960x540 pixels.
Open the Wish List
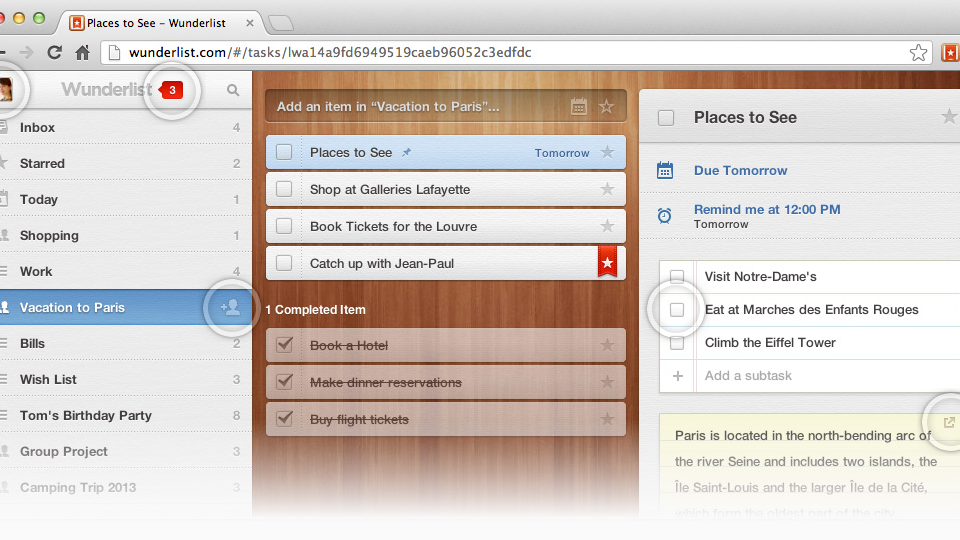[x=126, y=380]
